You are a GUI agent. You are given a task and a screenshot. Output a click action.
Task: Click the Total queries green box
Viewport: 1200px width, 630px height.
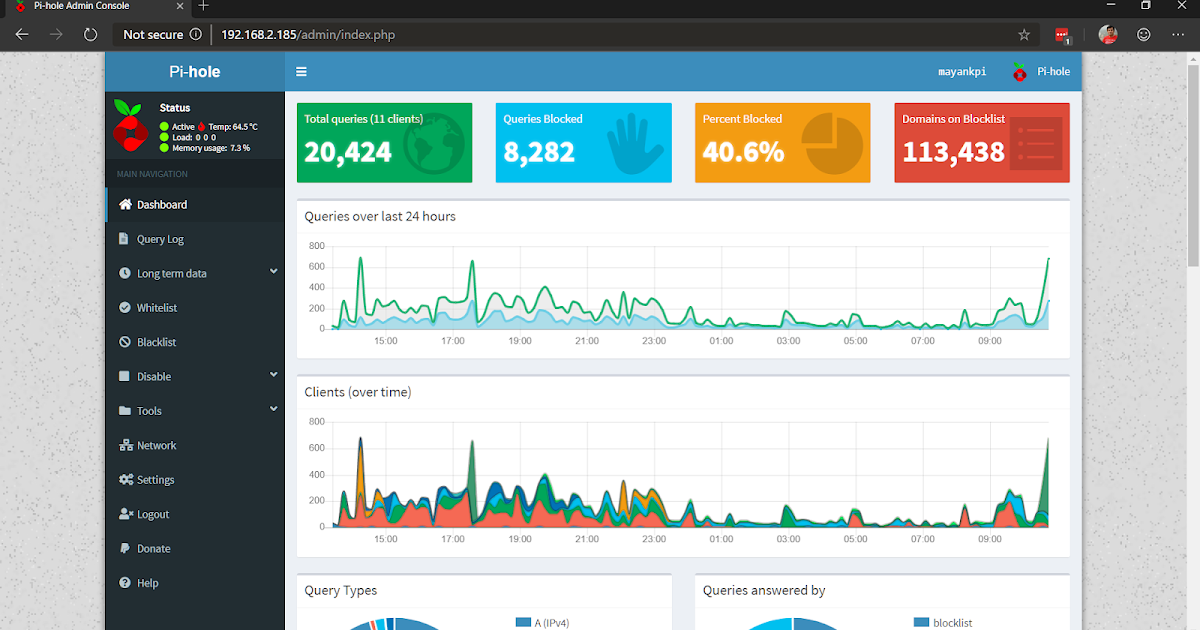pyautogui.click(x=384, y=142)
